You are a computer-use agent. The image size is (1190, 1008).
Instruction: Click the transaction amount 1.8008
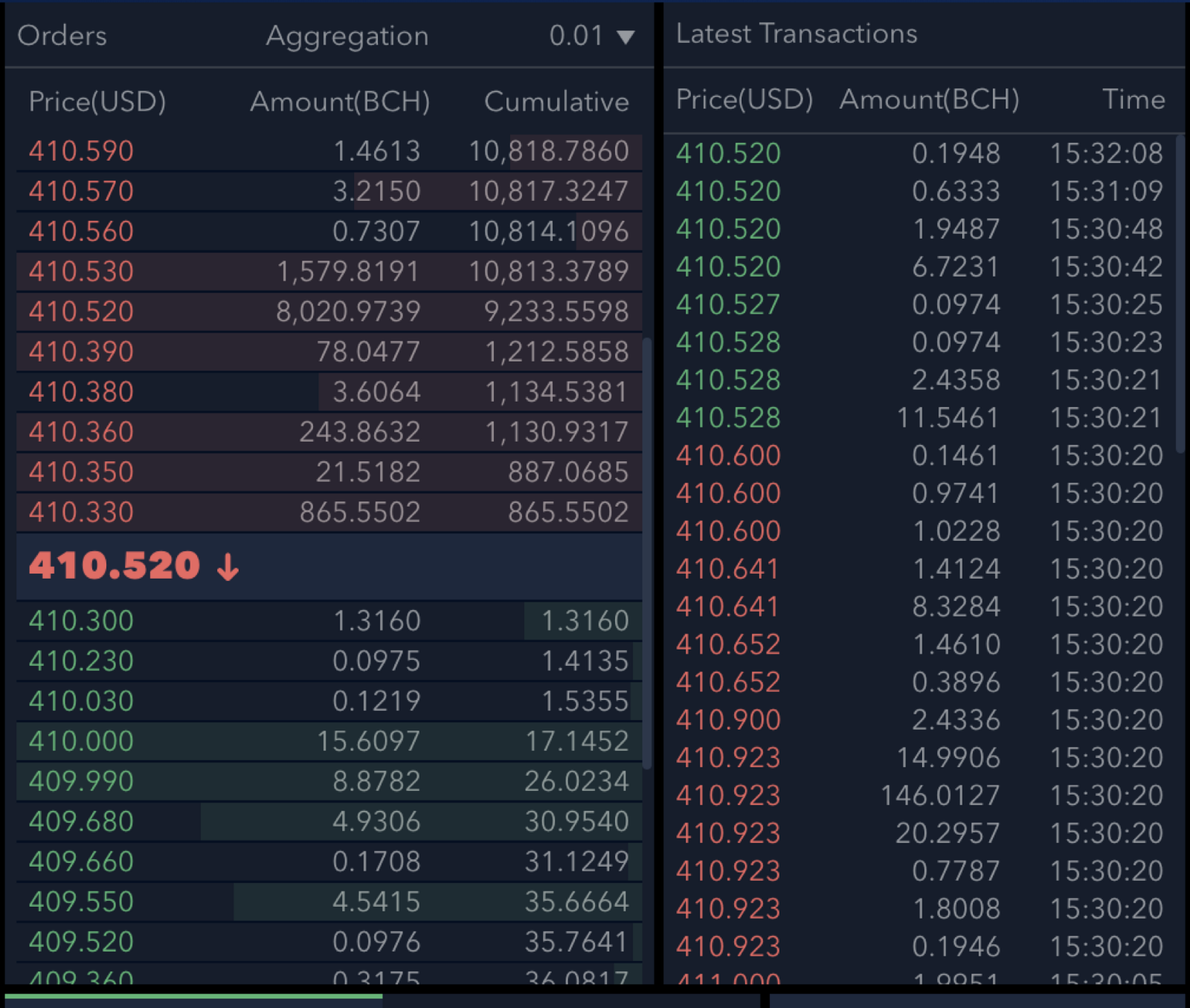[x=956, y=909]
